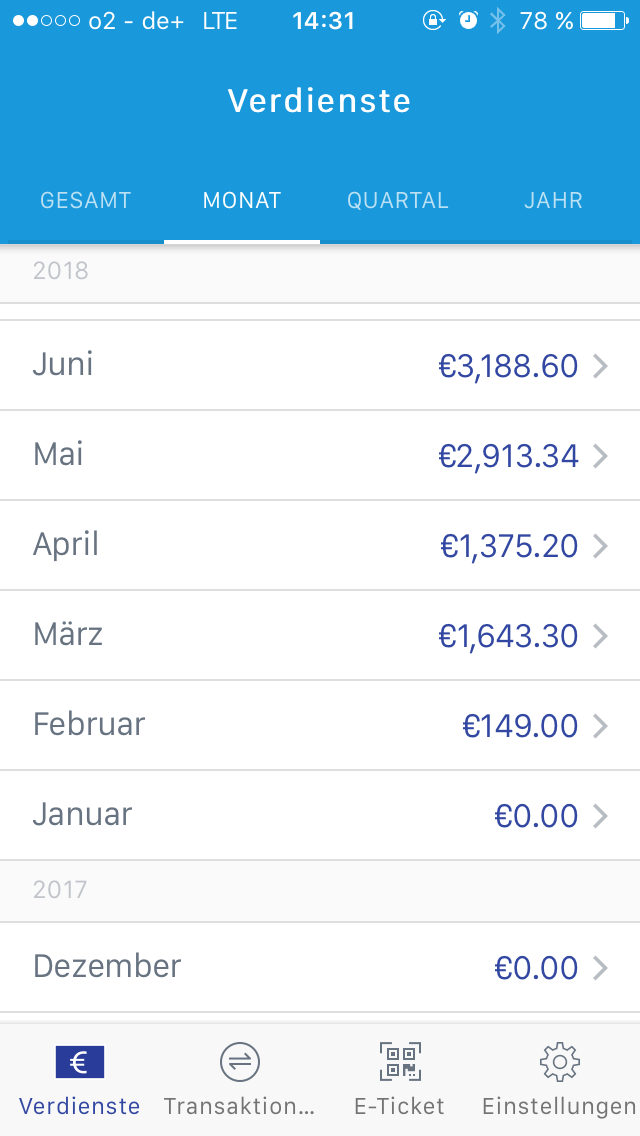Expand Mai earnings with chevron
The image size is (640, 1136).
point(600,457)
